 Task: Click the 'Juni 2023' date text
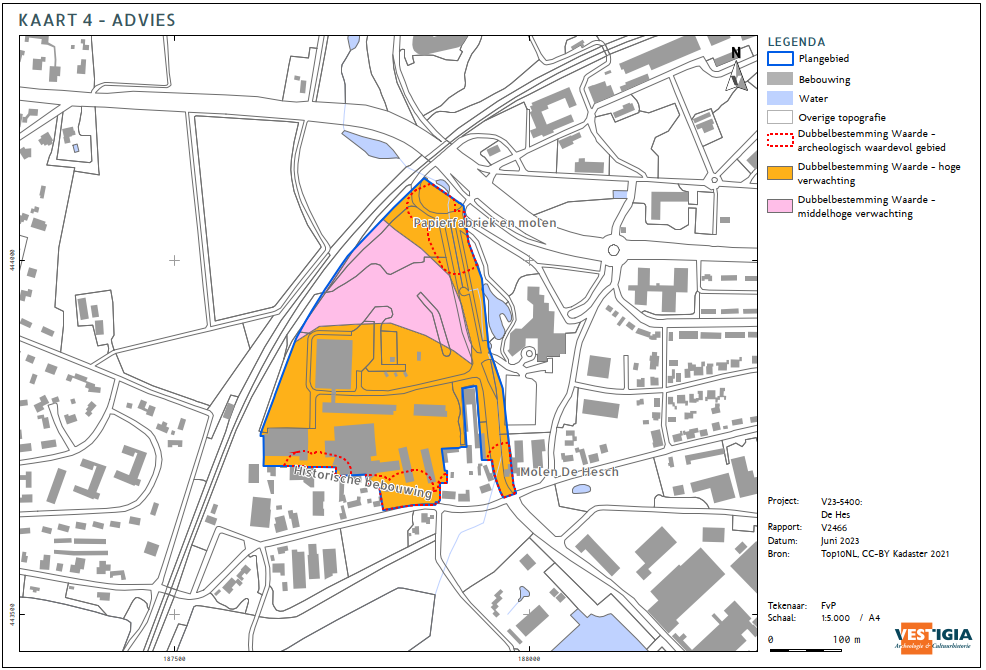[x=840, y=540]
